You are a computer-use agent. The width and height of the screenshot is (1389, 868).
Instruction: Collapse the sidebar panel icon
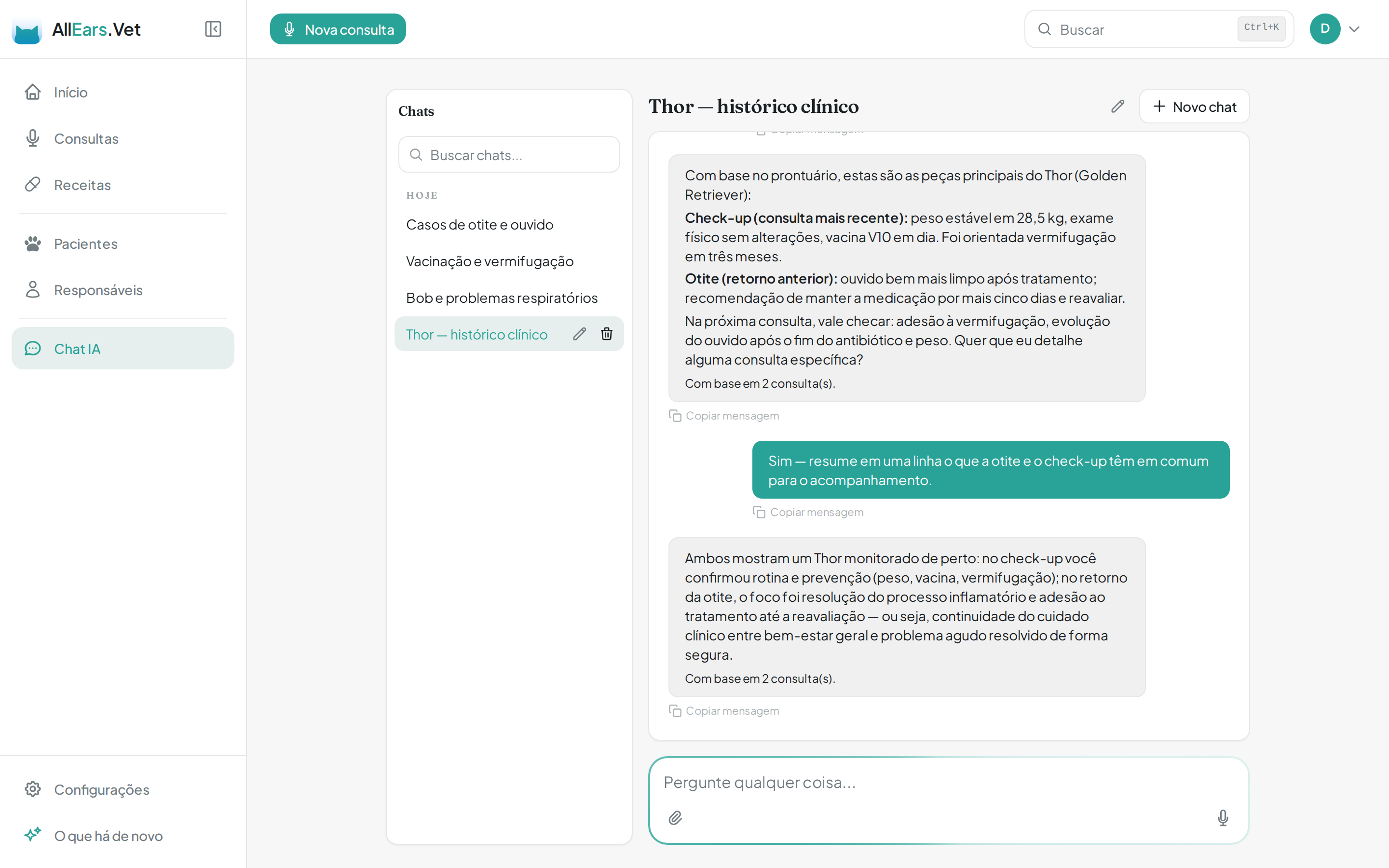pyautogui.click(x=213, y=29)
